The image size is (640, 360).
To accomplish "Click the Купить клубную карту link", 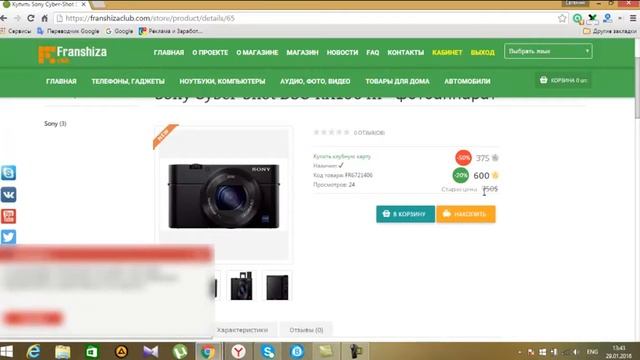I will point(342,156).
